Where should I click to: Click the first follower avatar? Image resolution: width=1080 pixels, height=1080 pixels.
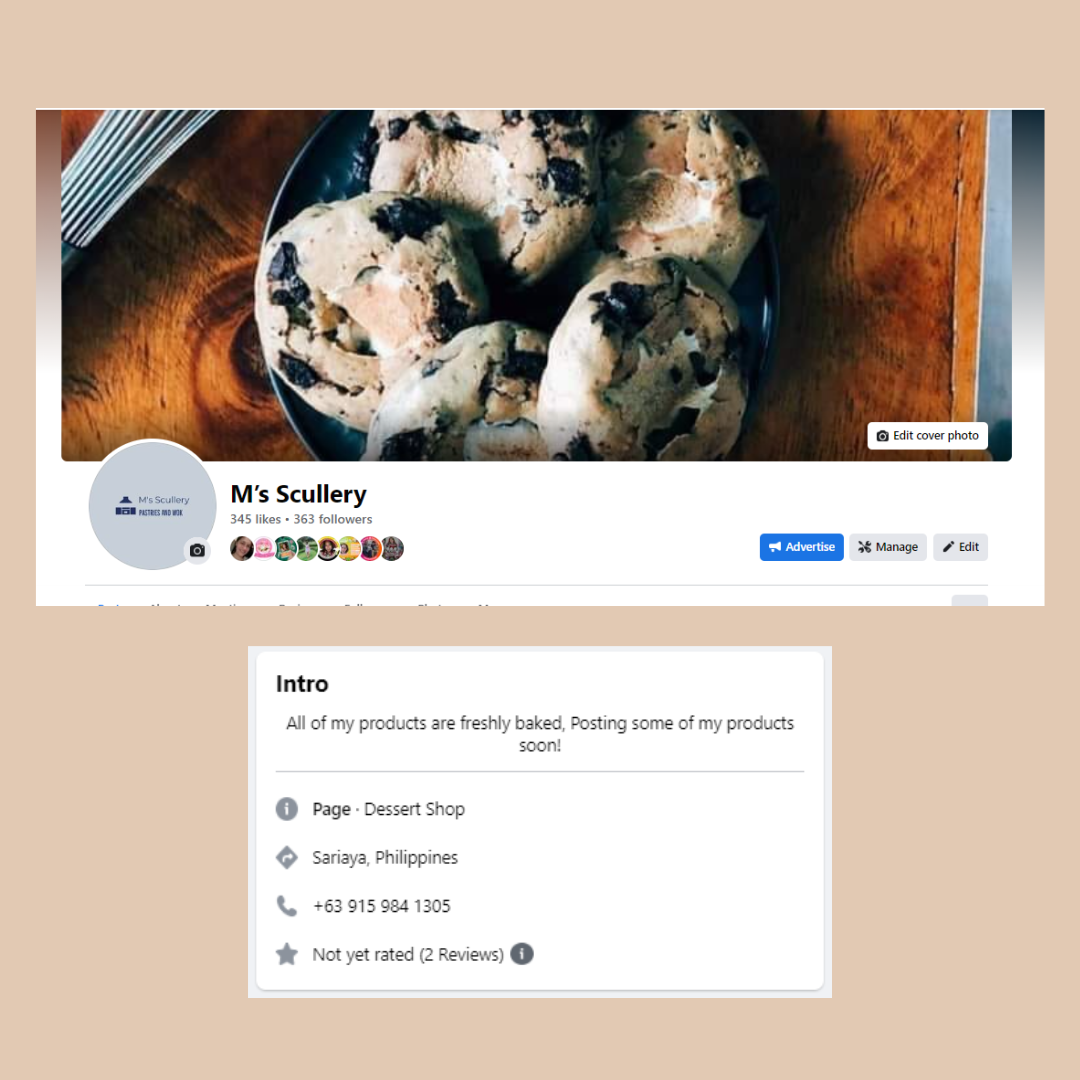coord(242,548)
